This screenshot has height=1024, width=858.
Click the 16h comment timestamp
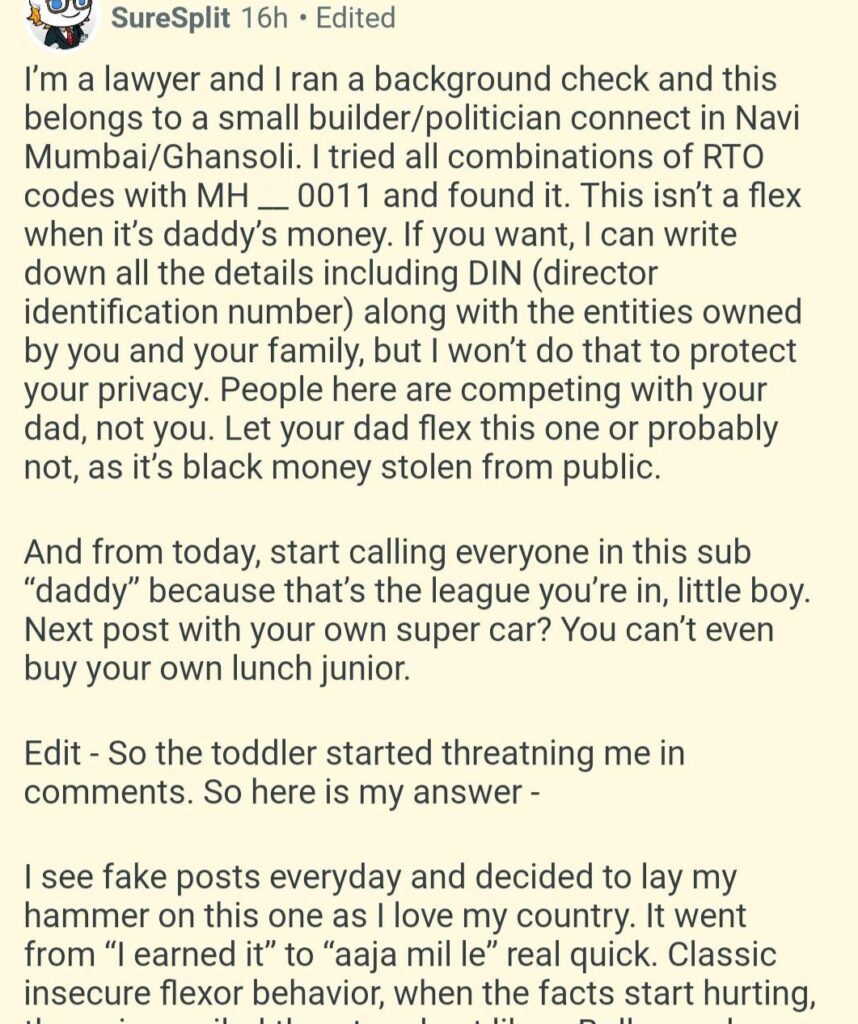(x=265, y=18)
